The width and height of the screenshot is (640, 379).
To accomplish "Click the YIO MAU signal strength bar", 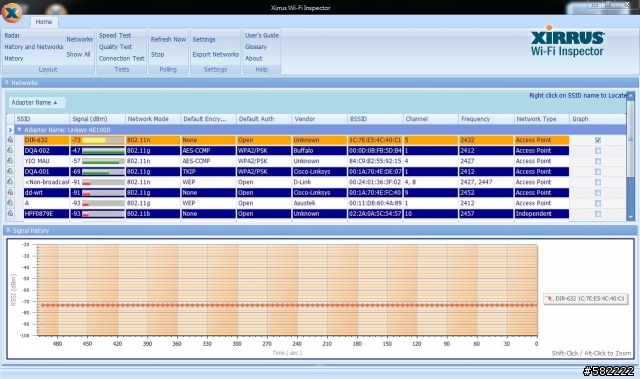I will [x=103, y=161].
